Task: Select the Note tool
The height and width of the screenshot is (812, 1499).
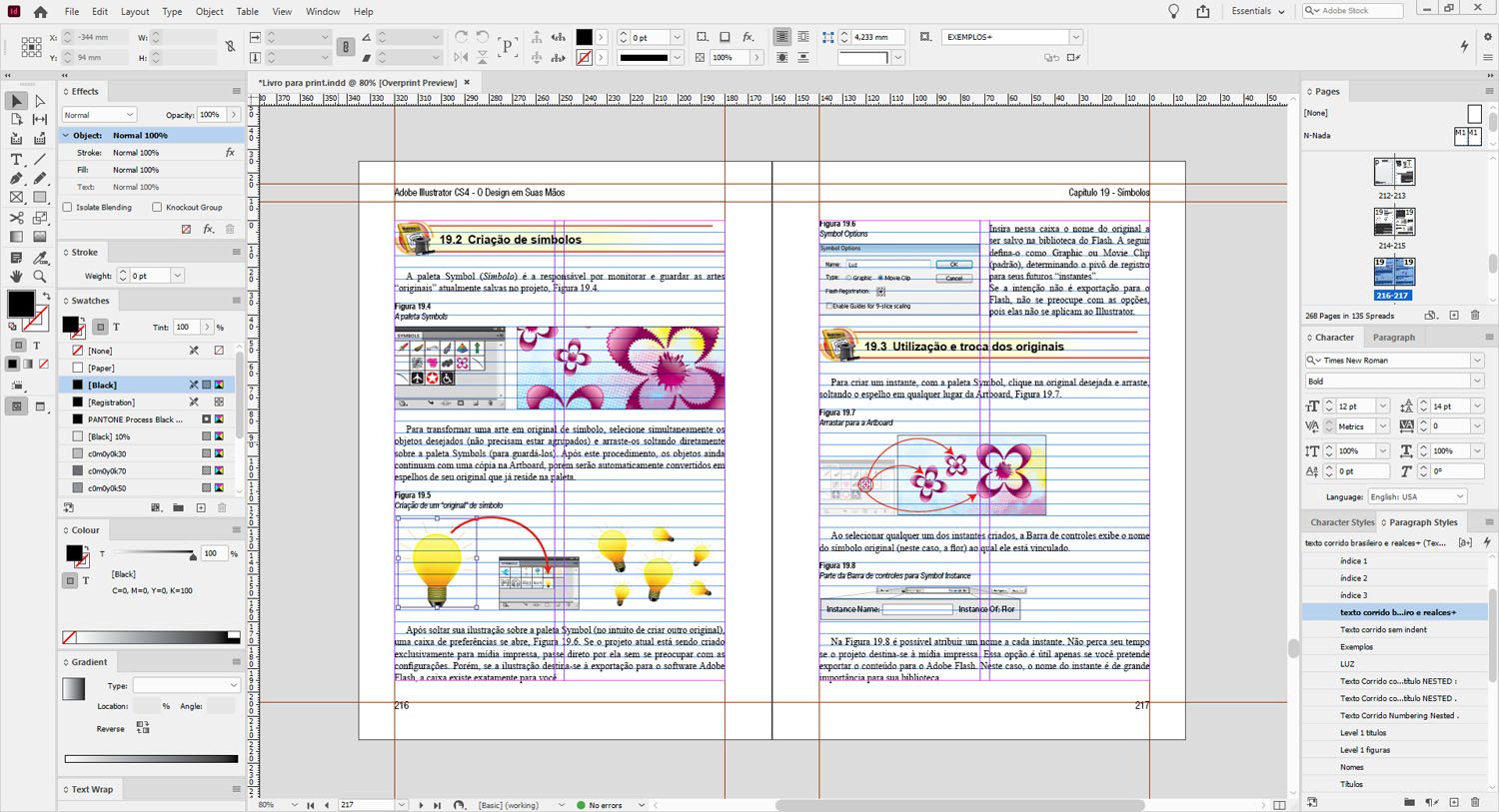Action: (16, 257)
